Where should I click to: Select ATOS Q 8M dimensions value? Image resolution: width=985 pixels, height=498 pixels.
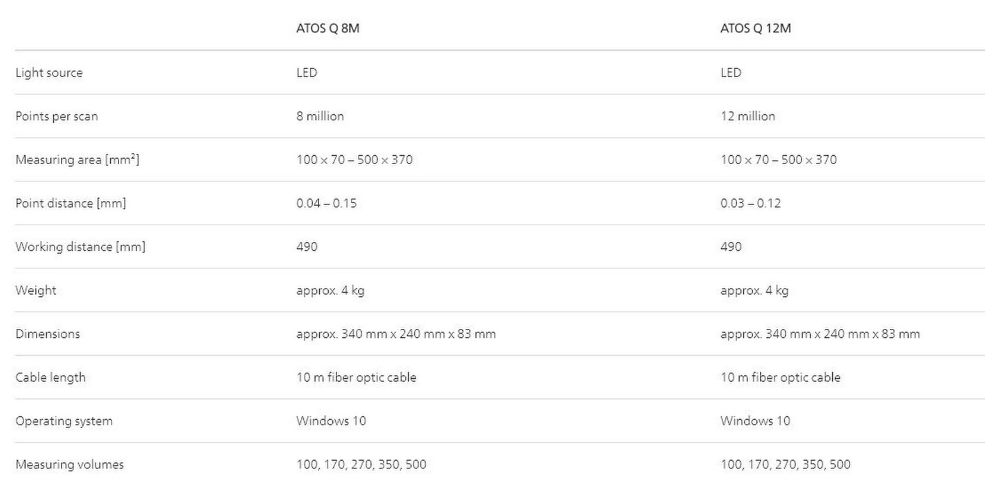tap(391, 334)
